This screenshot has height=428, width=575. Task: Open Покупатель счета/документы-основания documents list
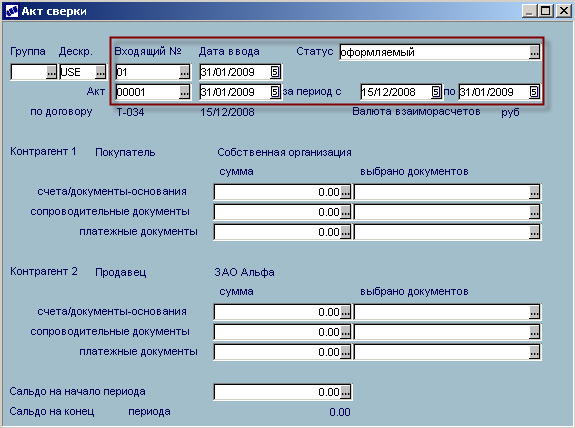point(535,192)
